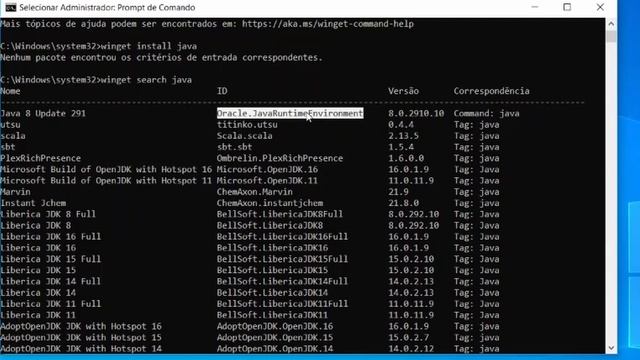Close the Command Prompt window

point(600,7)
